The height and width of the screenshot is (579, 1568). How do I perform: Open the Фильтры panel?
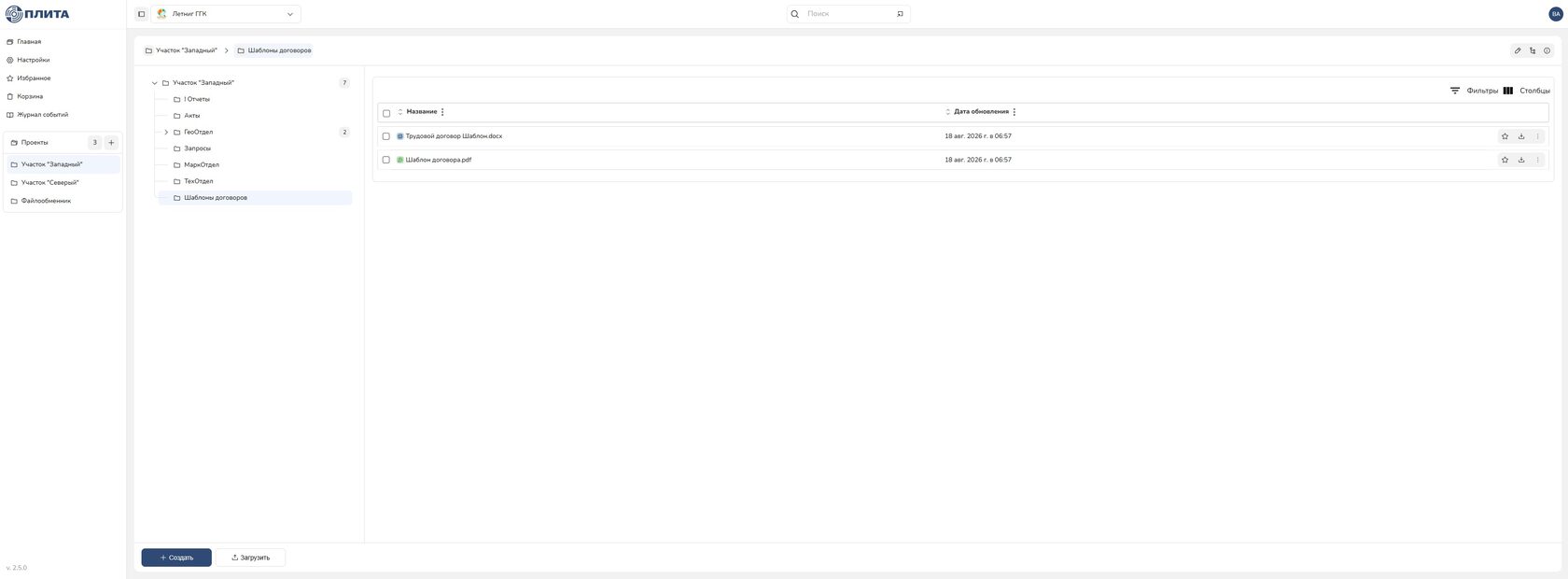[1474, 91]
